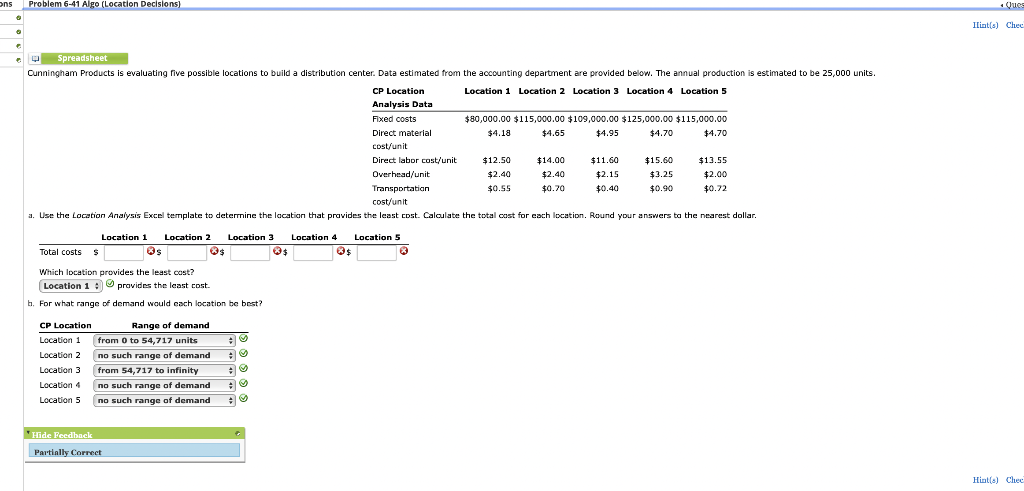1024x491 pixels.
Task: Open the bottom Hint(s) link
Action: [x=985, y=480]
